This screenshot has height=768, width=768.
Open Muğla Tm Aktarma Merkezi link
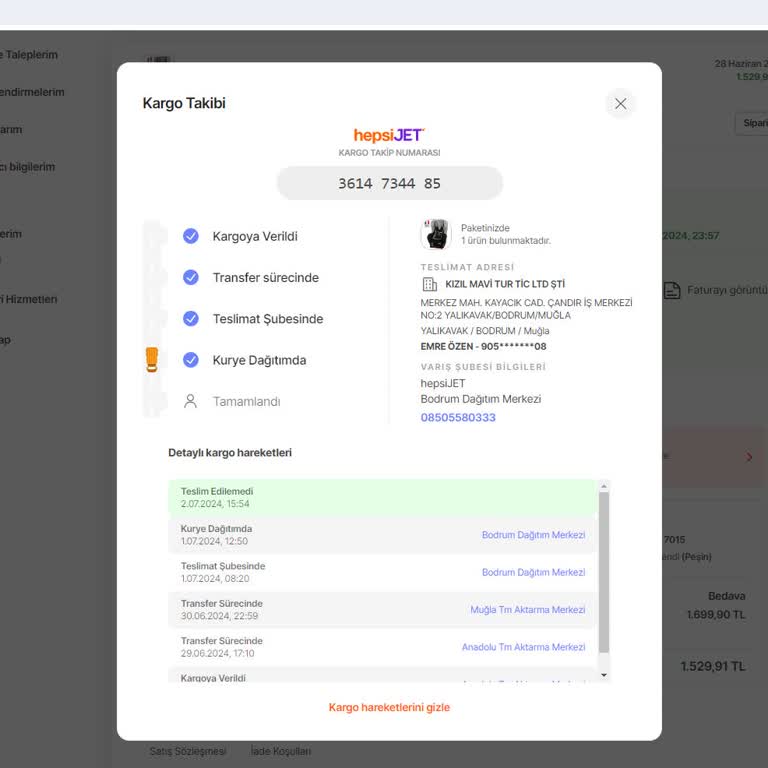coord(528,610)
